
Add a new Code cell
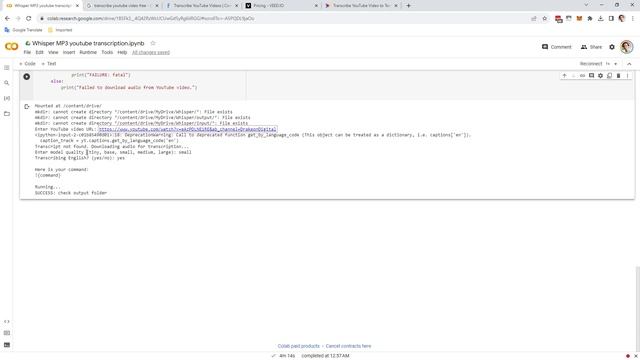tap(27, 64)
